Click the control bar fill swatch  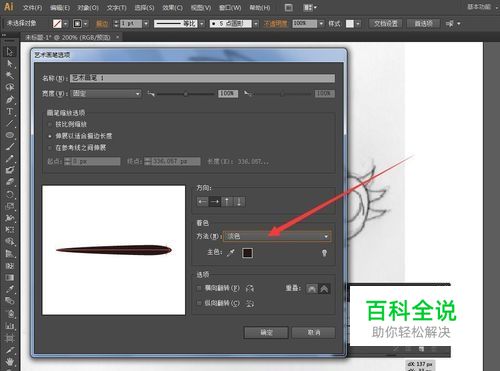[x=57, y=24]
